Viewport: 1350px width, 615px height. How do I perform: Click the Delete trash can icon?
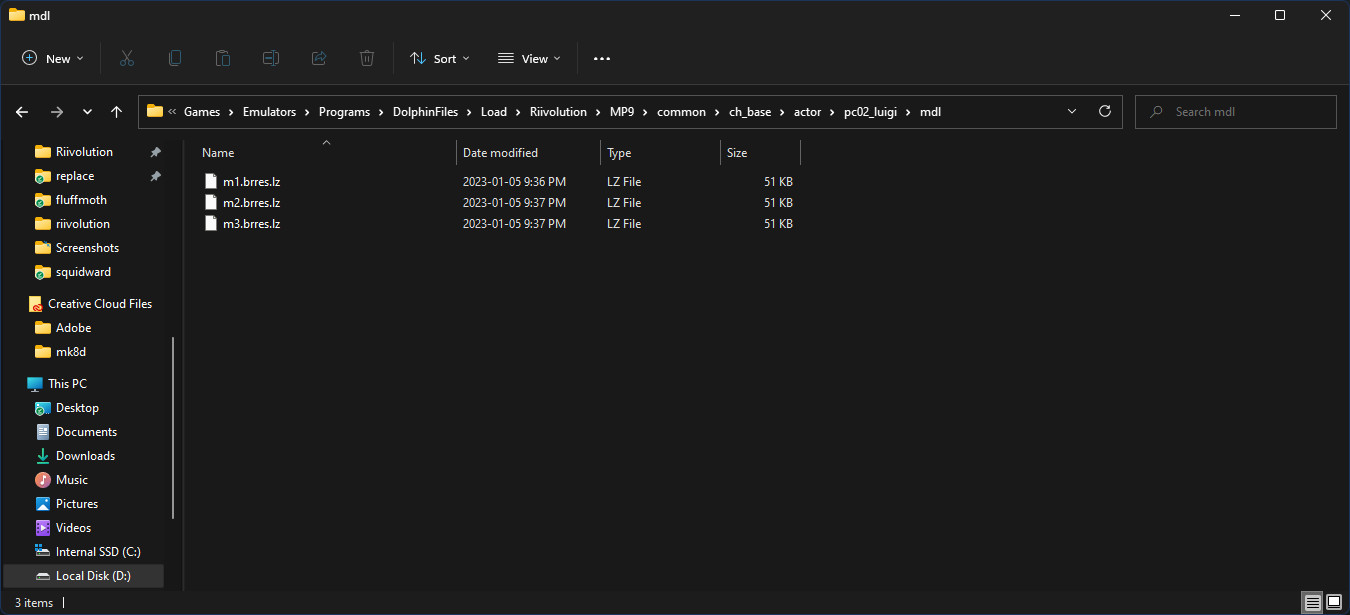pos(367,59)
